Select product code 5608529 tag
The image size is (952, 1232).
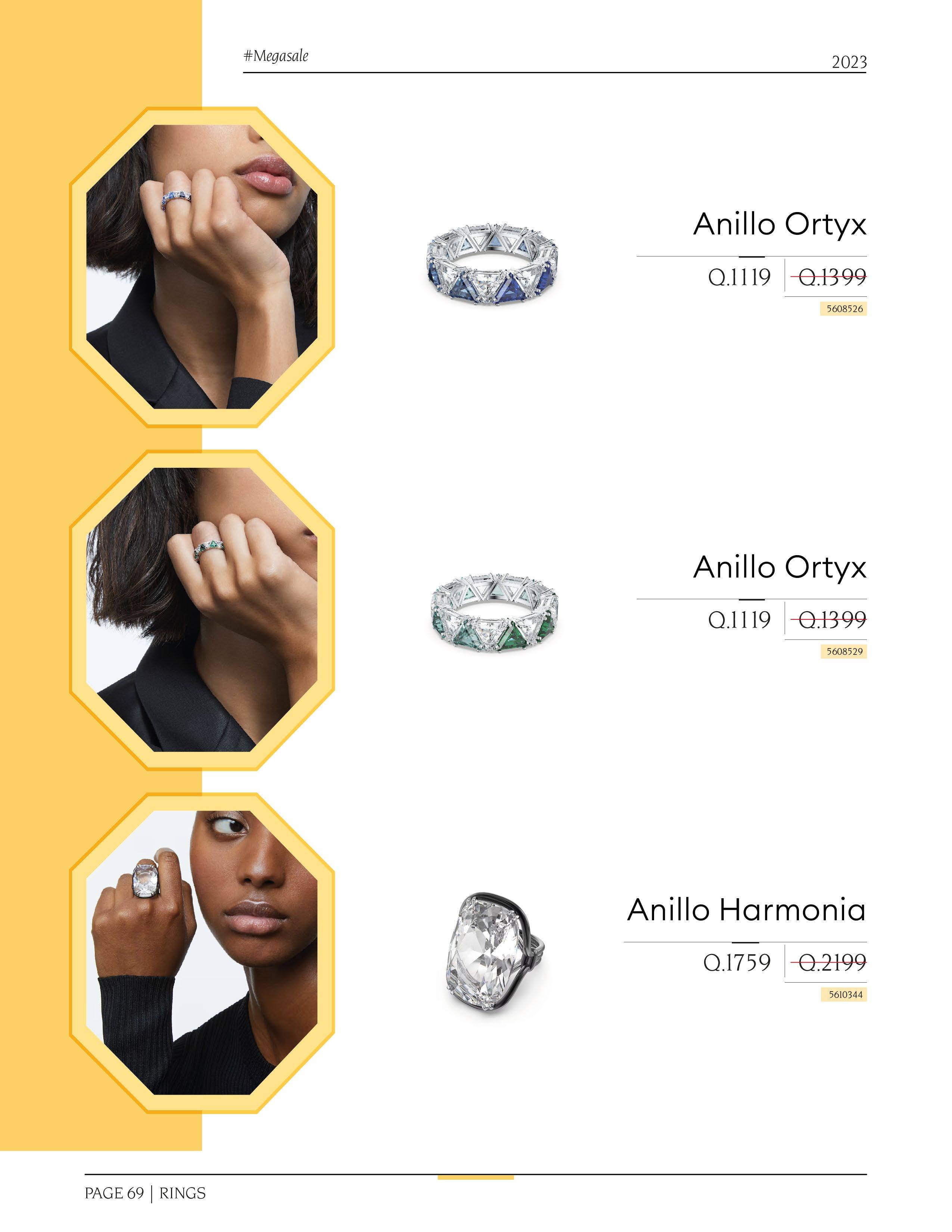(x=843, y=651)
